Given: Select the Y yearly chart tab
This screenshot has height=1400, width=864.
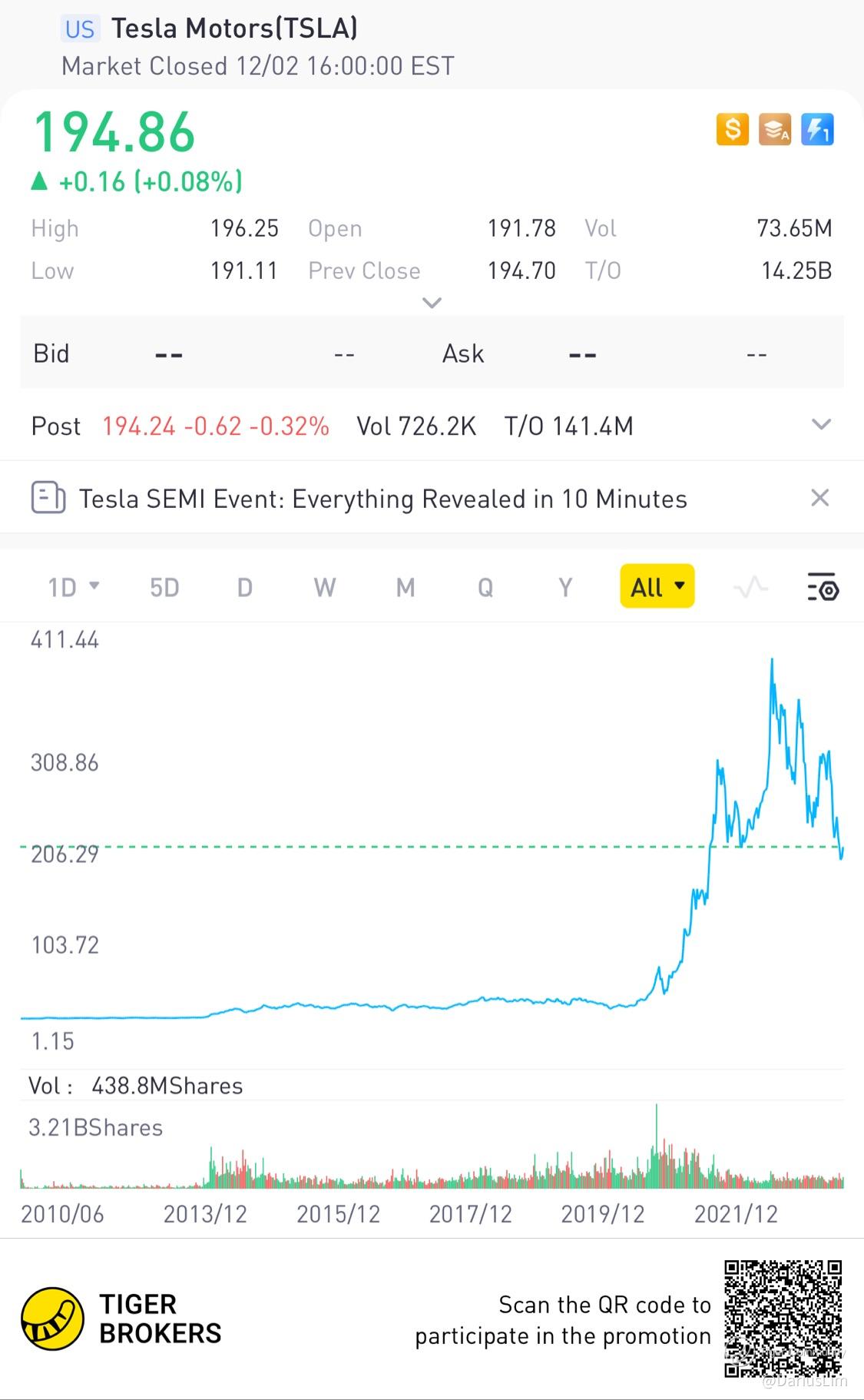Looking at the screenshot, I should pyautogui.click(x=565, y=588).
